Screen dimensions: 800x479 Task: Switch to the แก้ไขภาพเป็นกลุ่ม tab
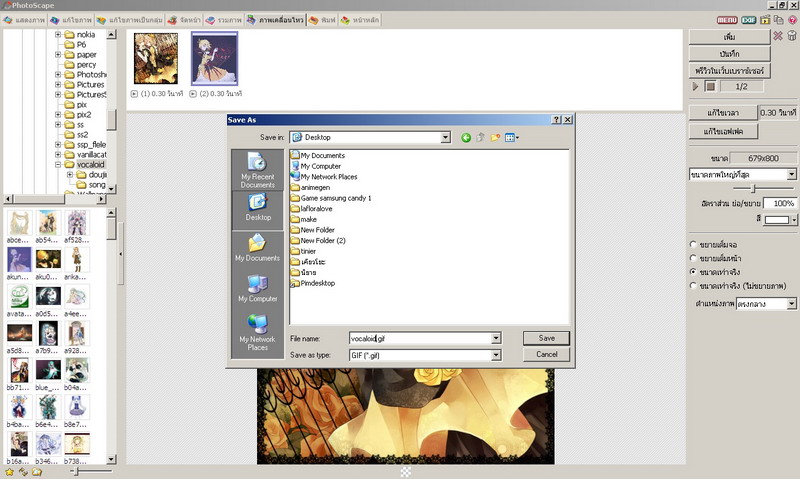(x=130, y=20)
